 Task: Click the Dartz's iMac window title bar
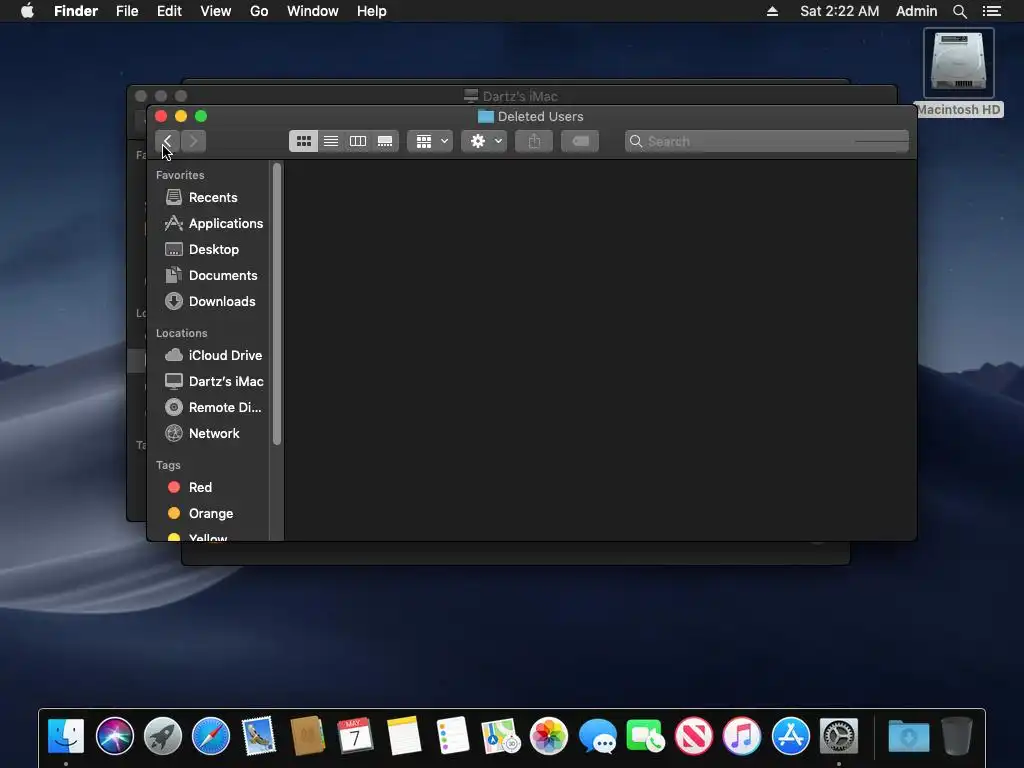[512, 96]
